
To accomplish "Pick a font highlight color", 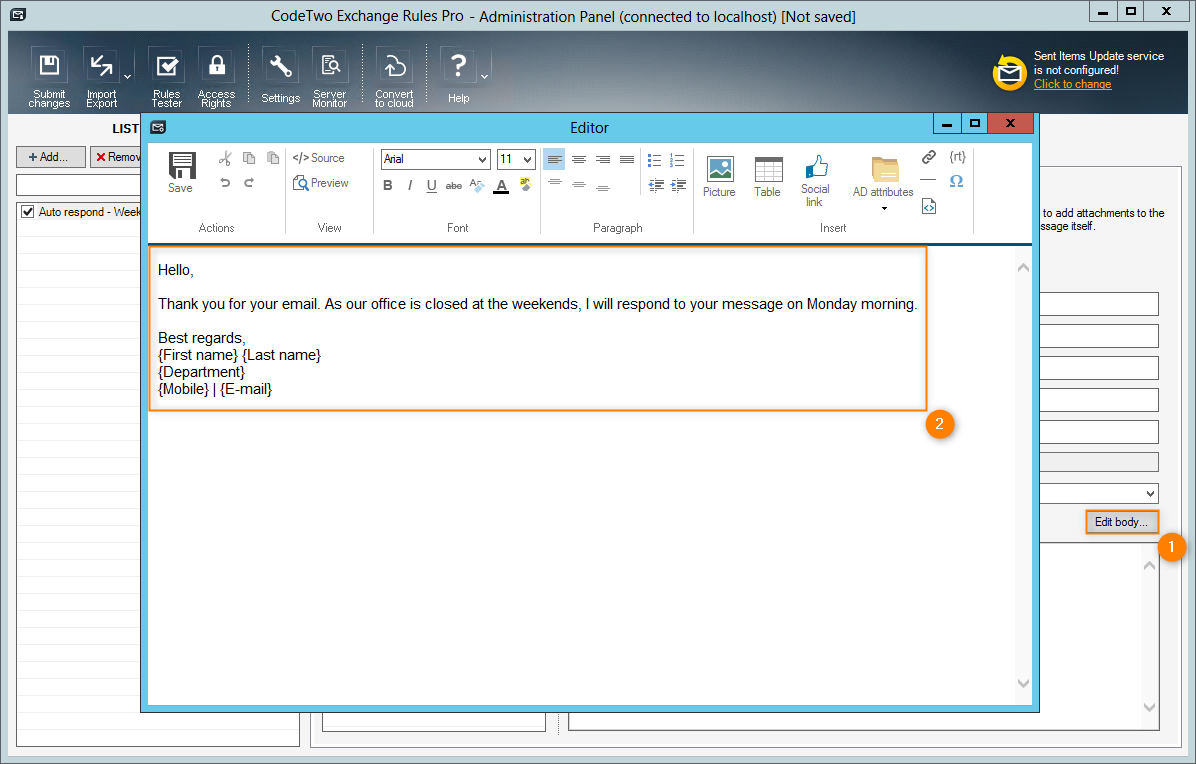I will [525, 185].
